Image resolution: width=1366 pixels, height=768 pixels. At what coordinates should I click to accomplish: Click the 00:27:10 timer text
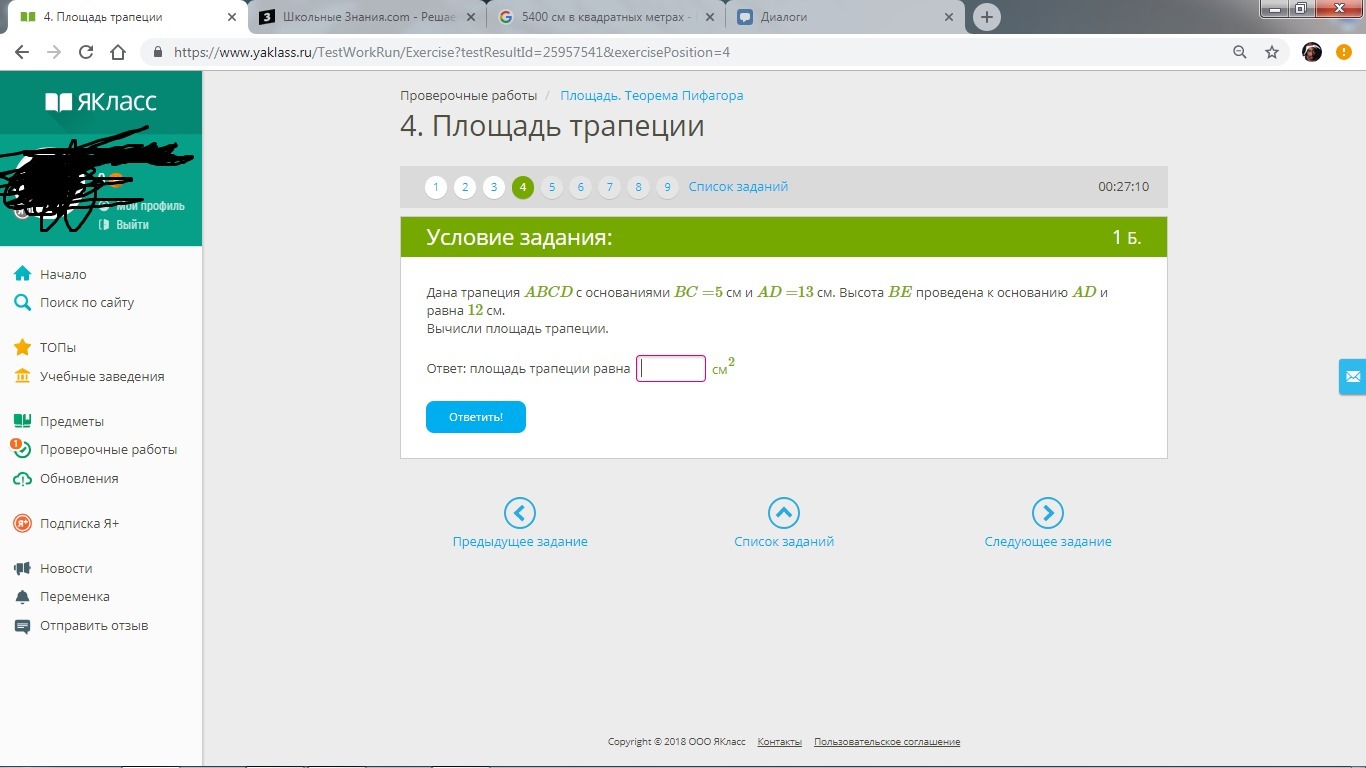click(x=1123, y=187)
